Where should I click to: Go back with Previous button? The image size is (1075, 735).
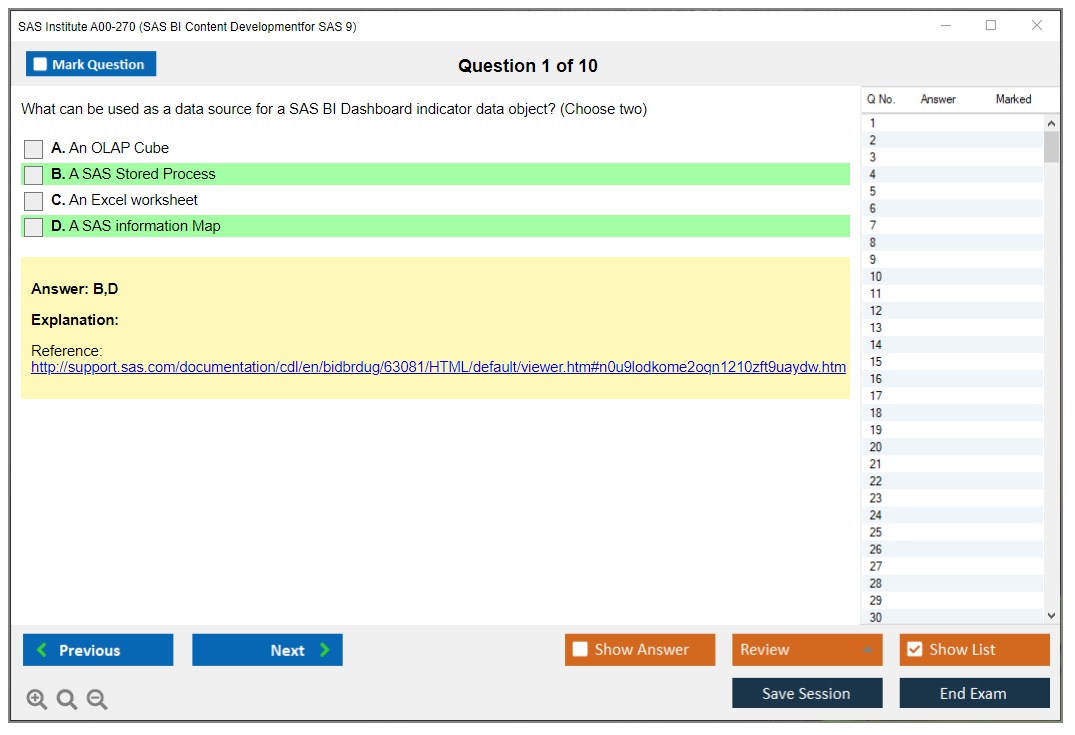click(x=98, y=650)
